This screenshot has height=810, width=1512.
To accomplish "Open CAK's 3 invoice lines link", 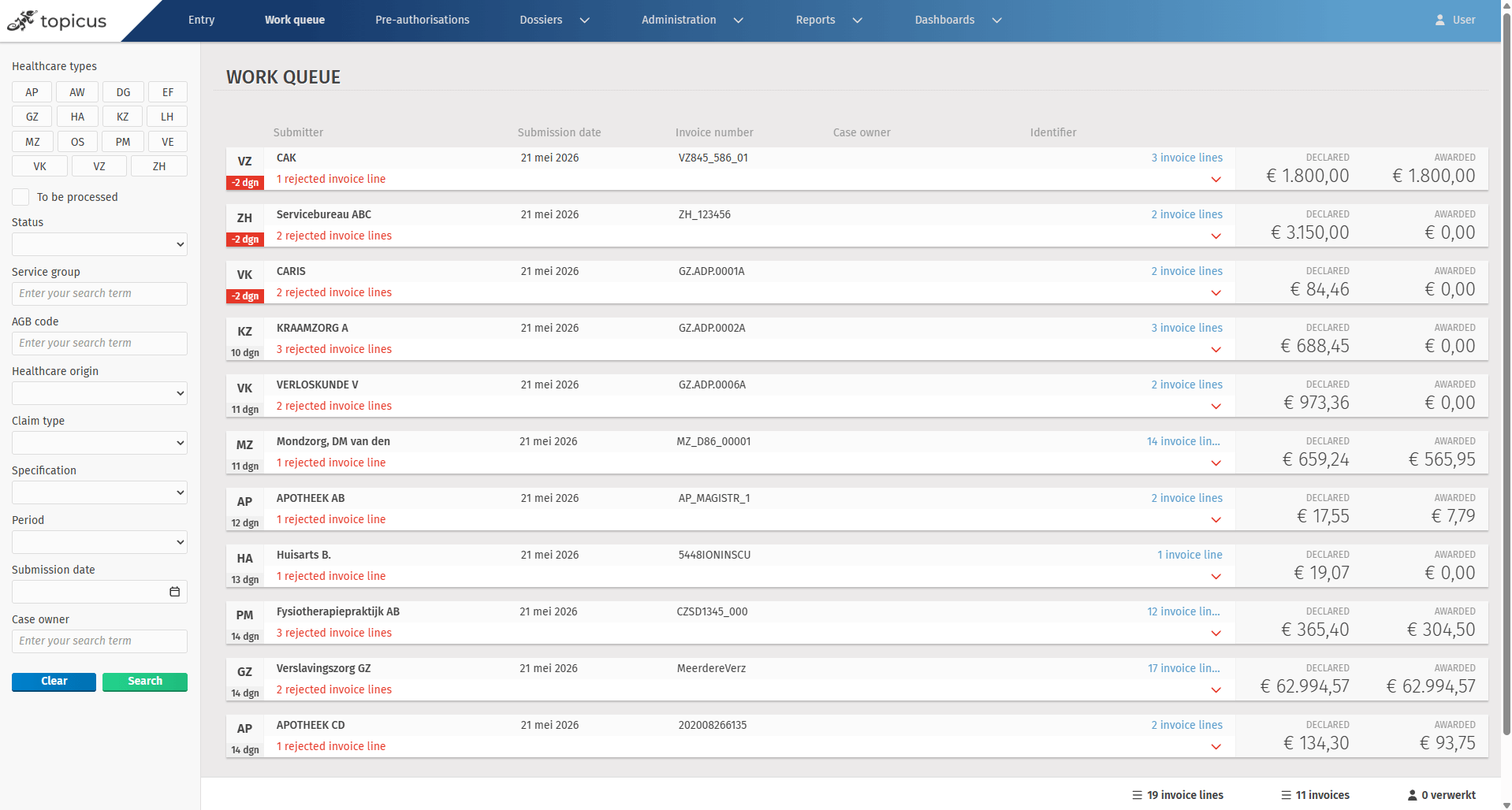I will click(x=1186, y=158).
